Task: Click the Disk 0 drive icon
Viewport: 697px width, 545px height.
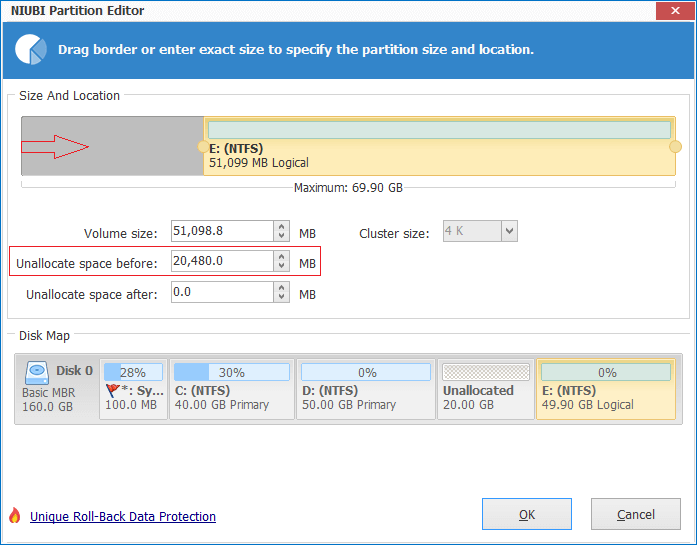Action: (37, 371)
